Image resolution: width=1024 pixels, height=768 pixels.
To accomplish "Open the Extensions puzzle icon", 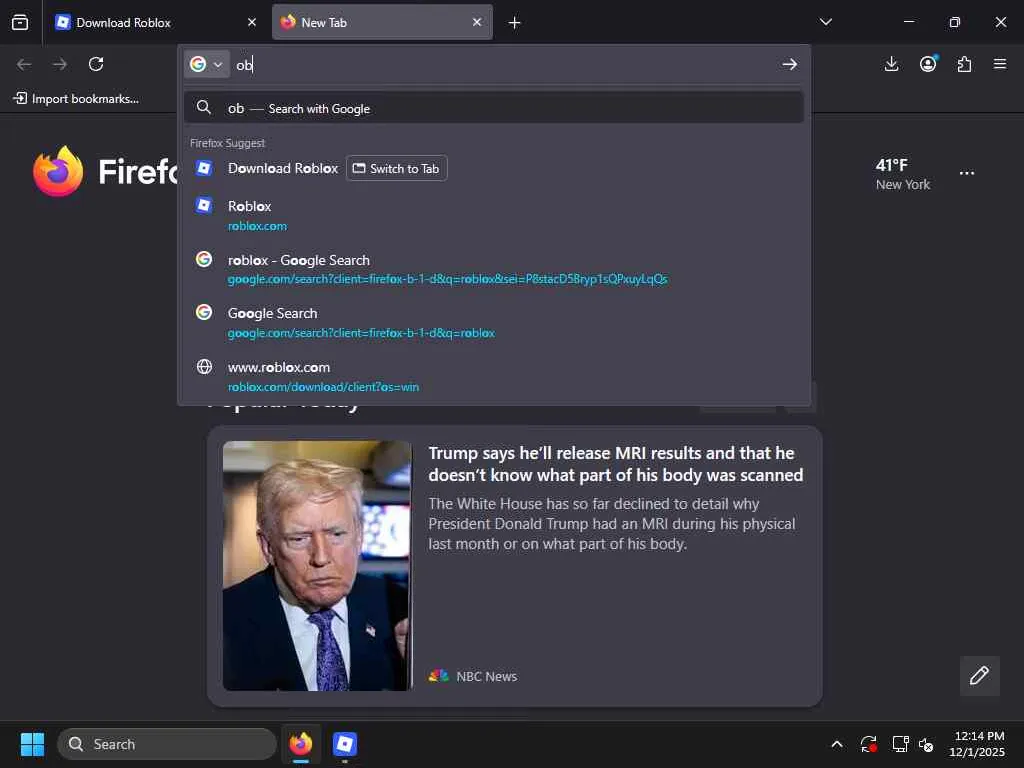I will (x=965, y=64).
